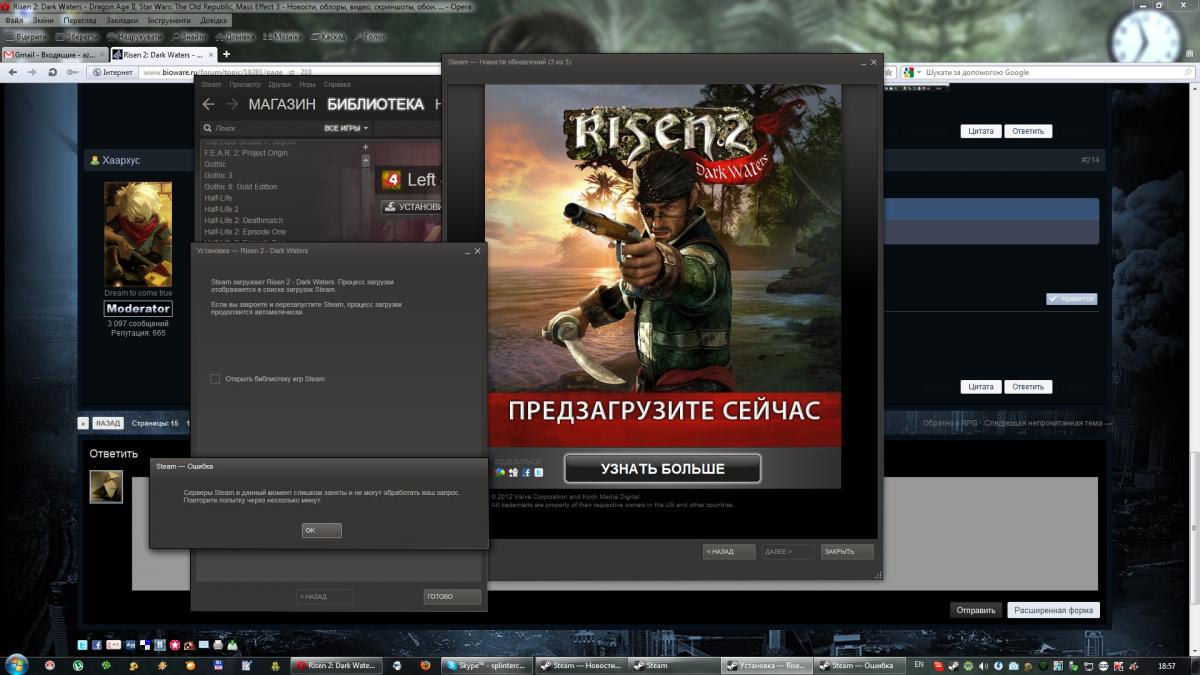Switch to 'Steam — Ошибка' taskbar button
1200x675 pixels.
click(860, 665)
